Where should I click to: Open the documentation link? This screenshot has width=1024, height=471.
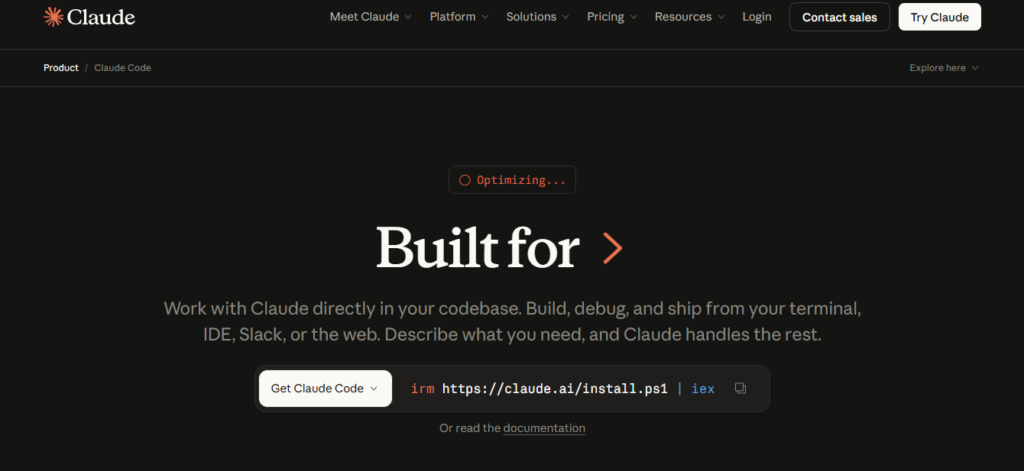544,429
